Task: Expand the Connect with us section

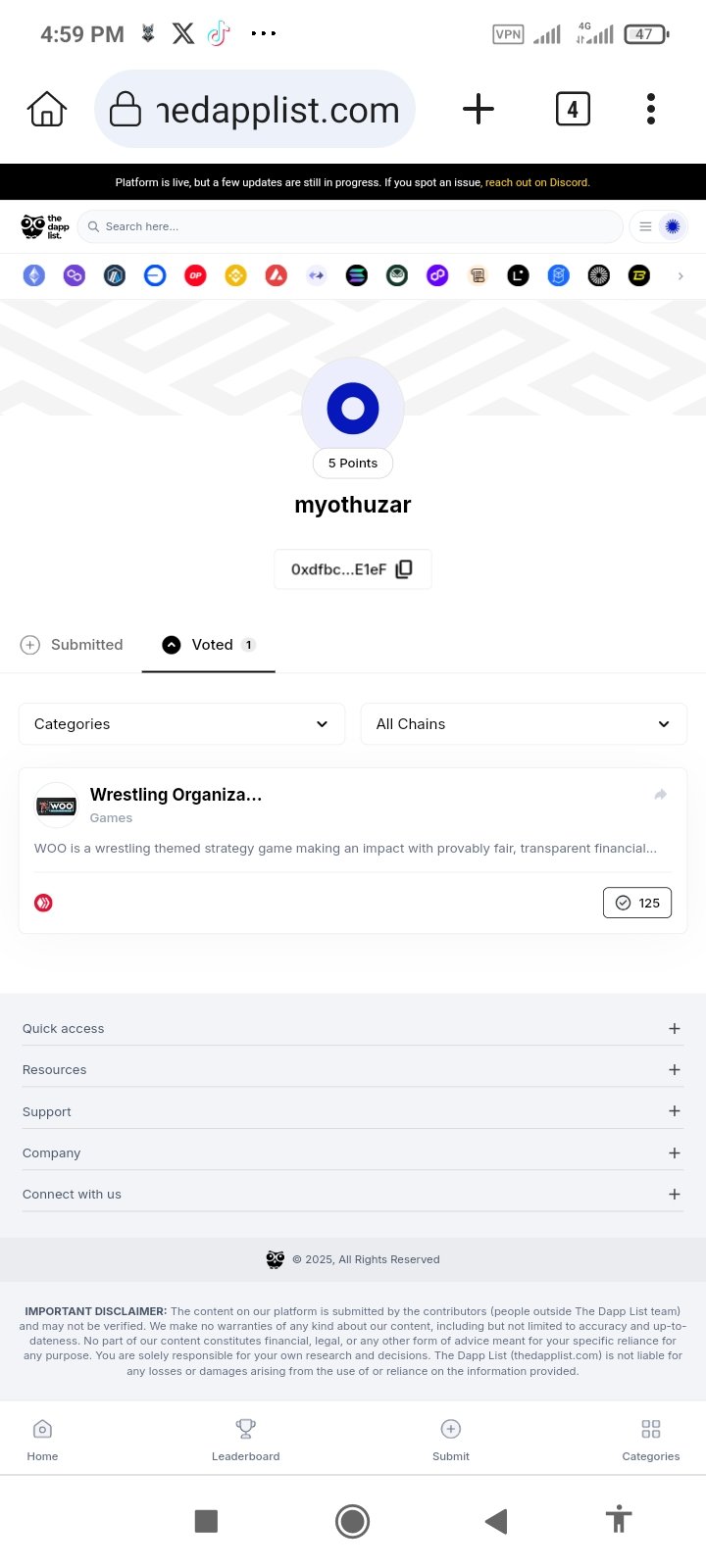Action: pyautogui.click(x=351, y=1194)
